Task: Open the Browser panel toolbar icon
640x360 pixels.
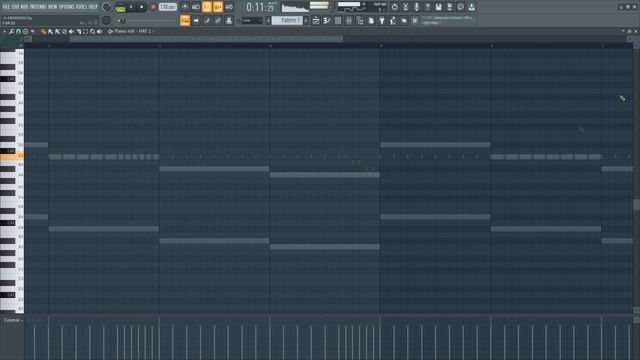Action: coord(360,20)
